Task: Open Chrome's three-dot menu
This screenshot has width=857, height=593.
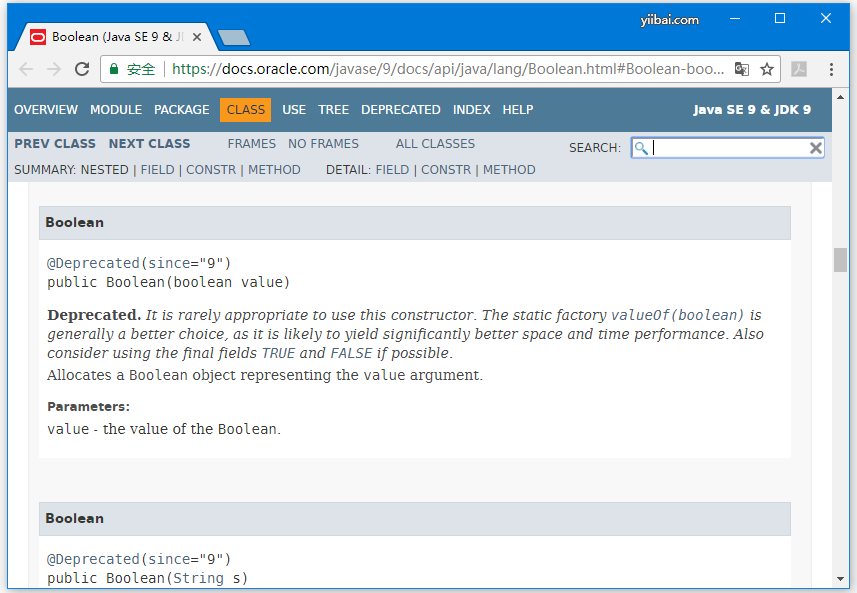Action: (831, 70)
